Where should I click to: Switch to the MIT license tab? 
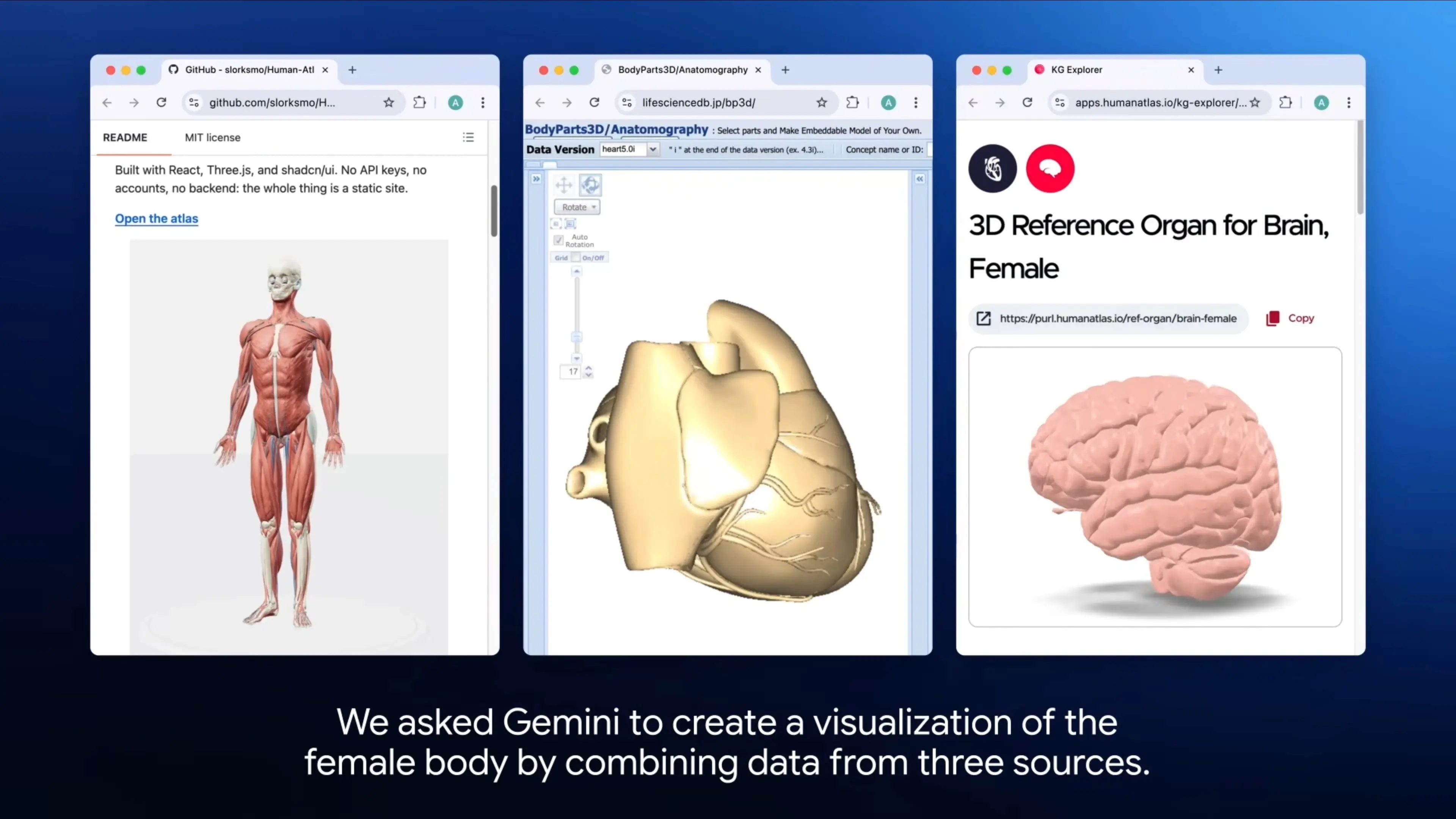coord(212,137)
